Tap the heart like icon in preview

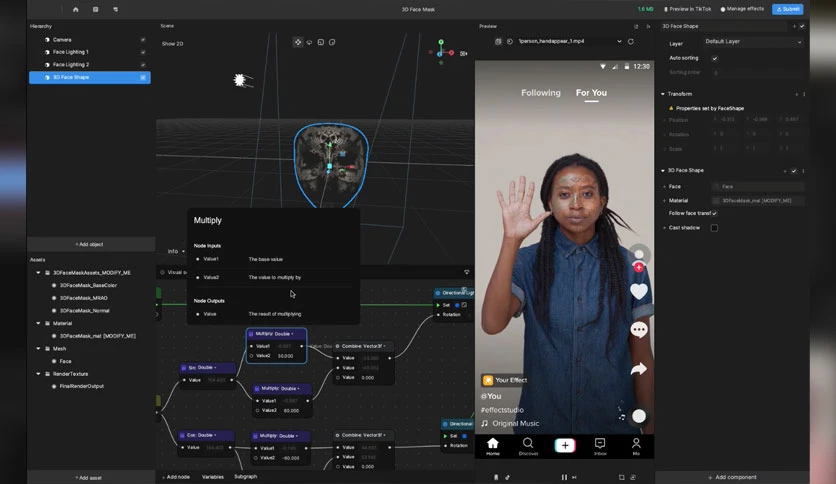639,292
